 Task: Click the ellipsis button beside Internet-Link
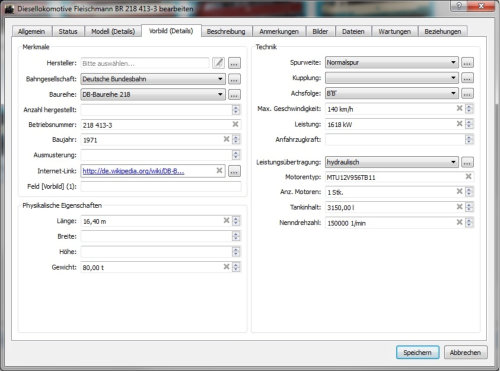pyautogui.click(x=234, y=171)
